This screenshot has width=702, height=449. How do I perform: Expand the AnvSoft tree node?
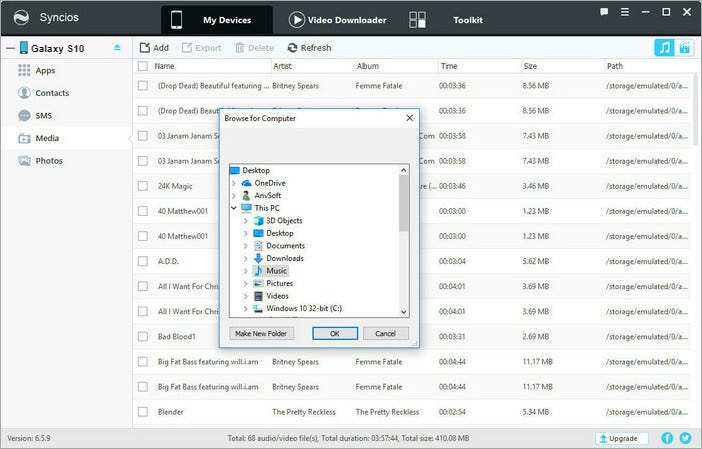[234, 196]
